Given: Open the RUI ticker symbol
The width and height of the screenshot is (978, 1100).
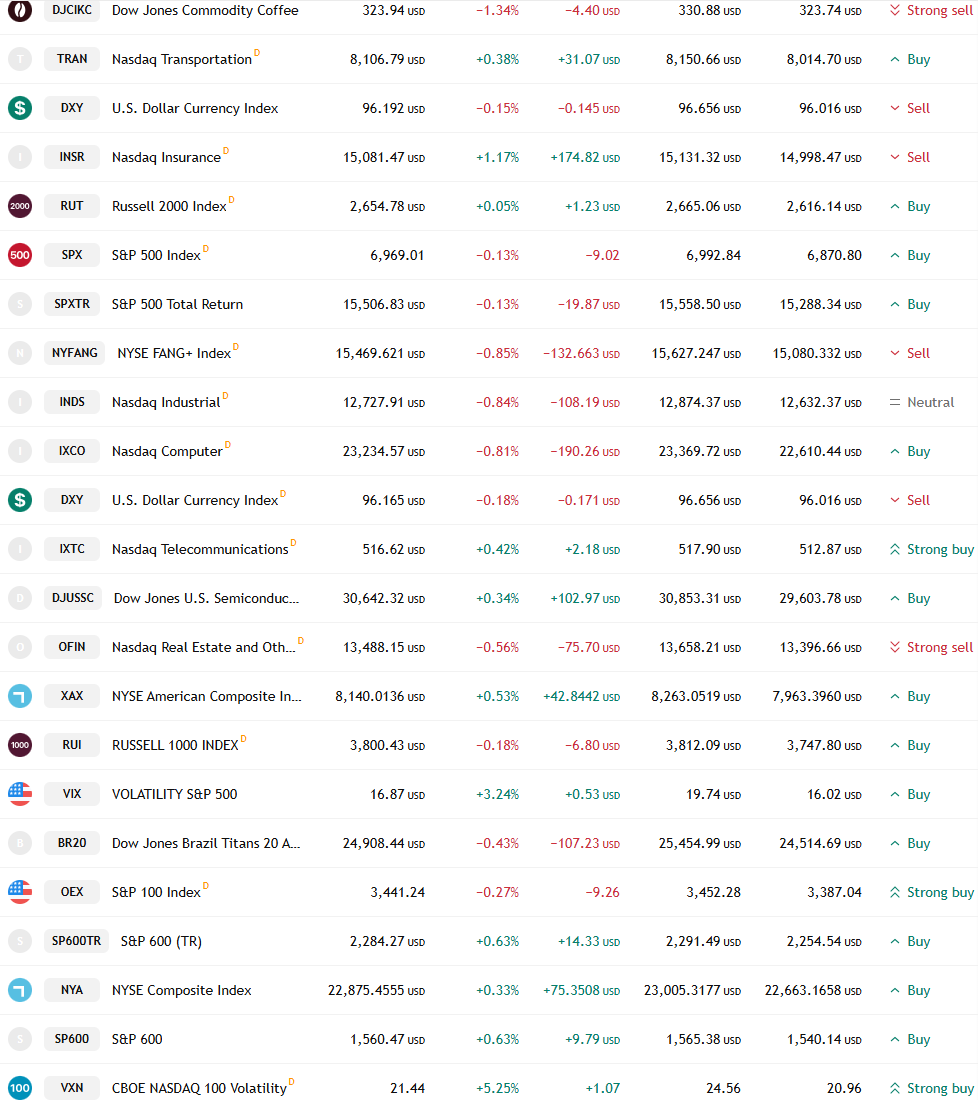Looking at the screenshot, I should tap(72, 745).
